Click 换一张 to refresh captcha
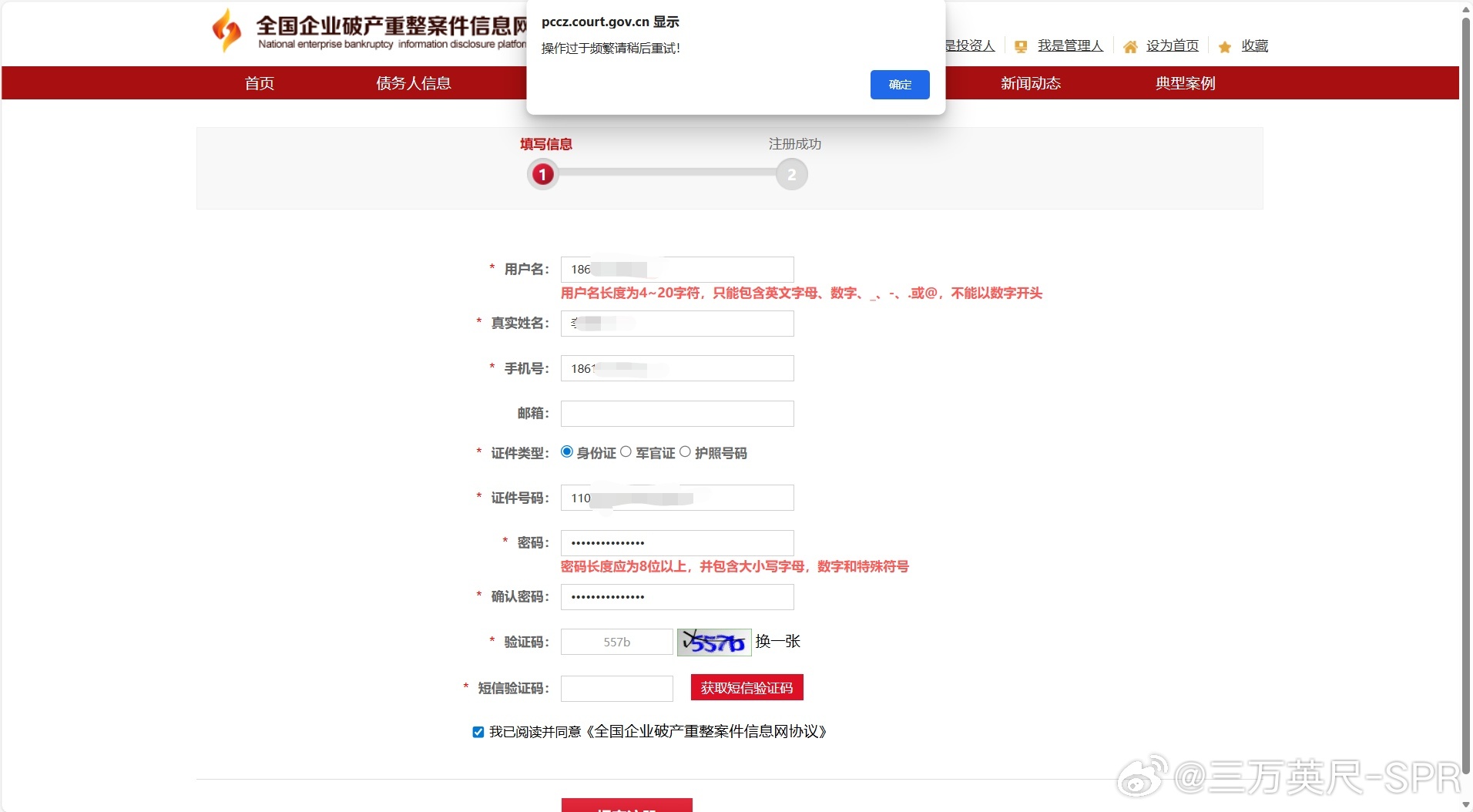 [x=778, y=641]
